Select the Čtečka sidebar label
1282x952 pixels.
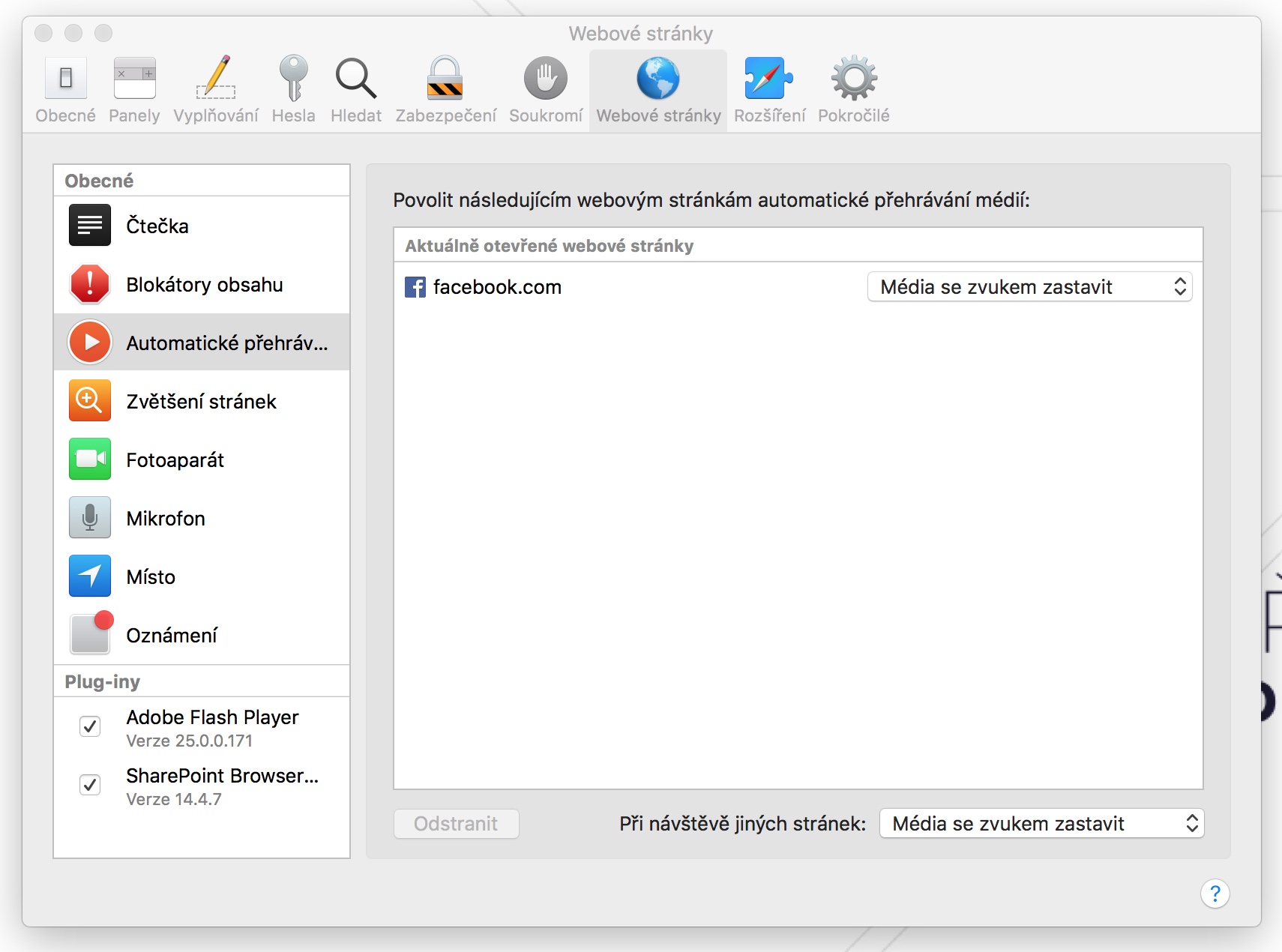click(157, 226)
